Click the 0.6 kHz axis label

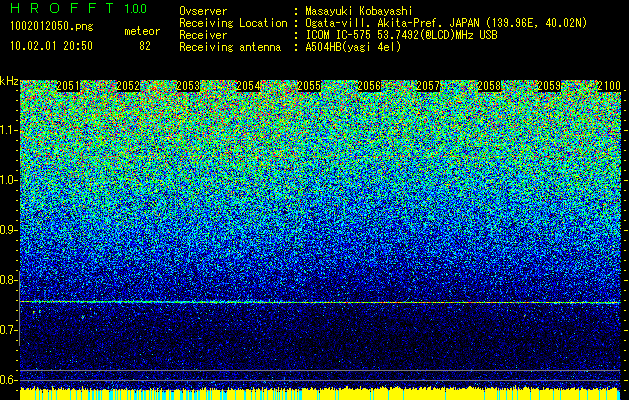click(x=8, y=380)
